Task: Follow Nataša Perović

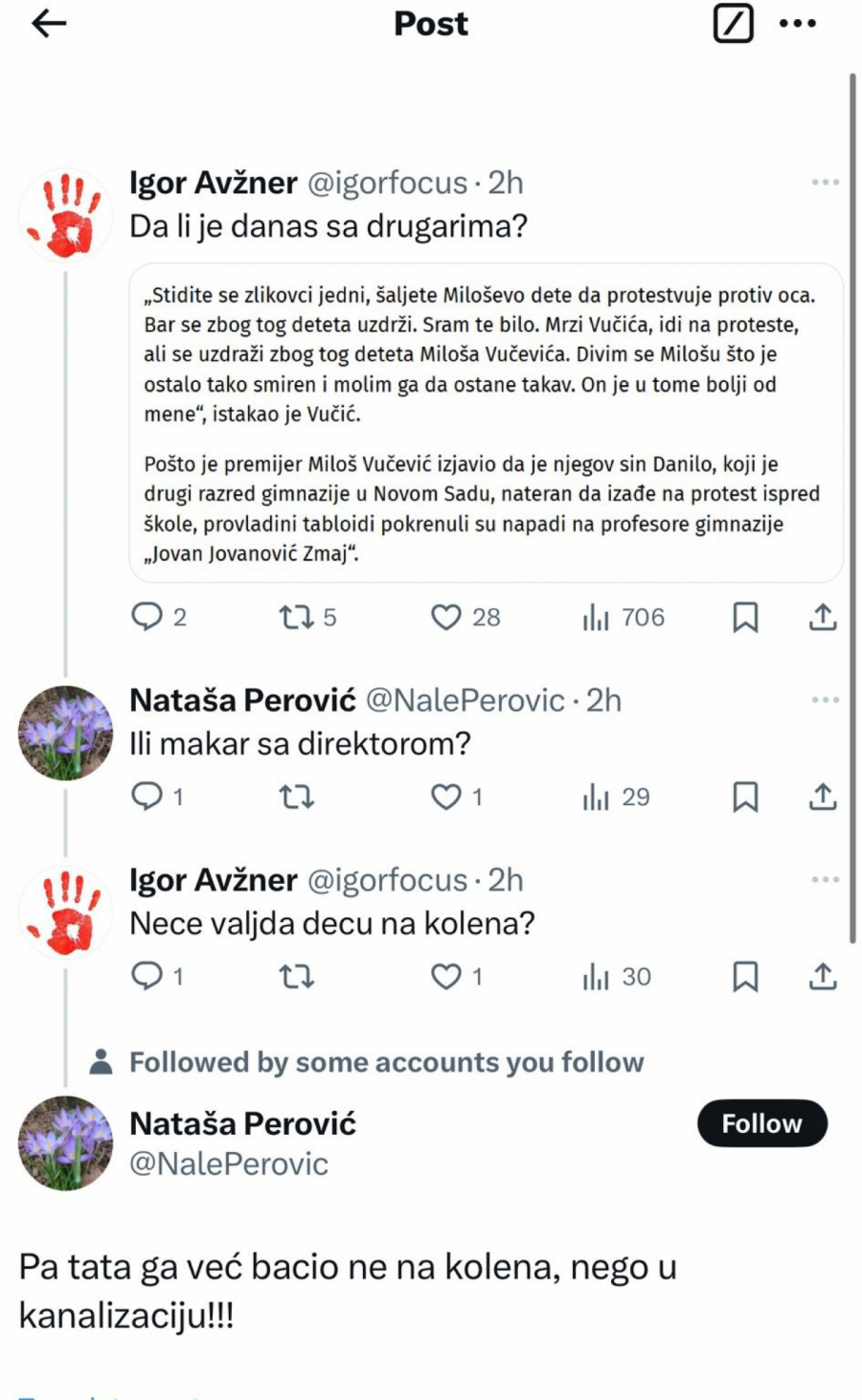Action: coord(761,1123)
